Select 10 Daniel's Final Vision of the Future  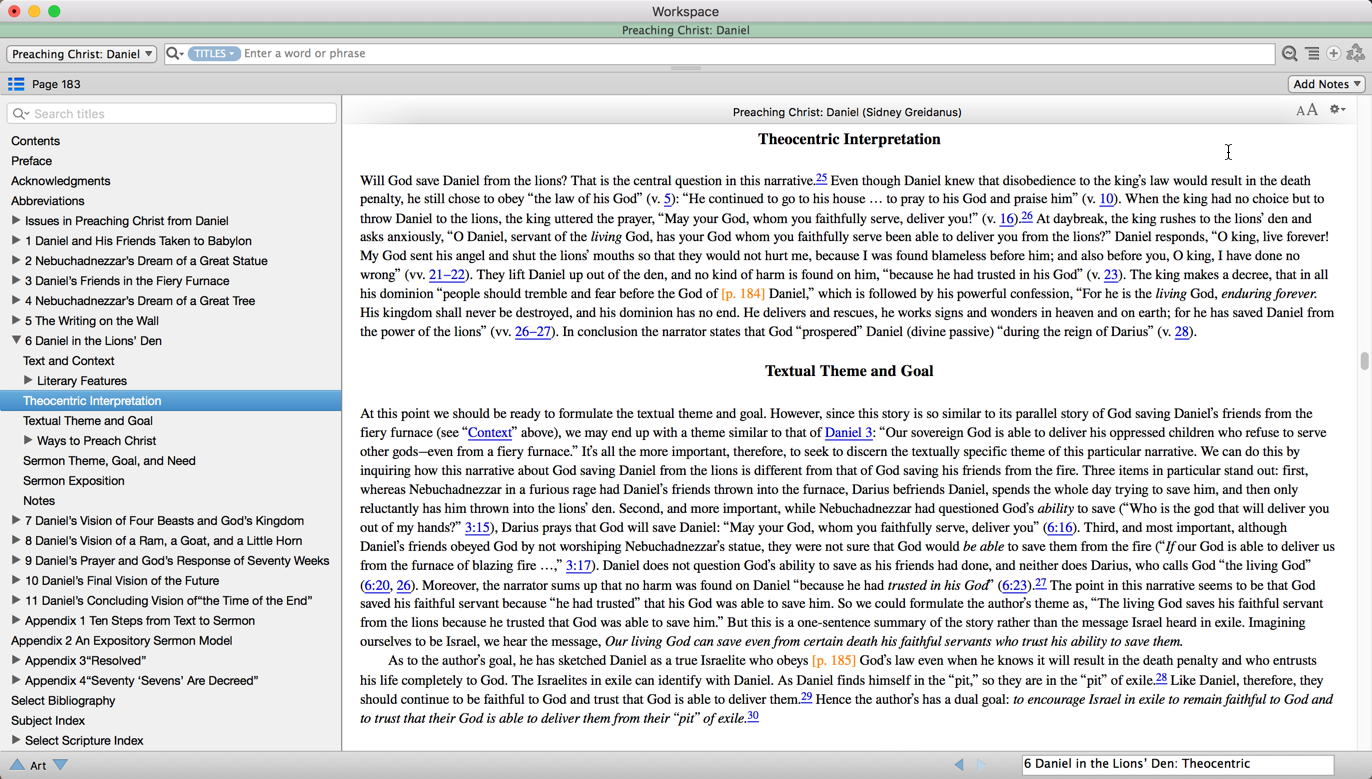point(122,581)
